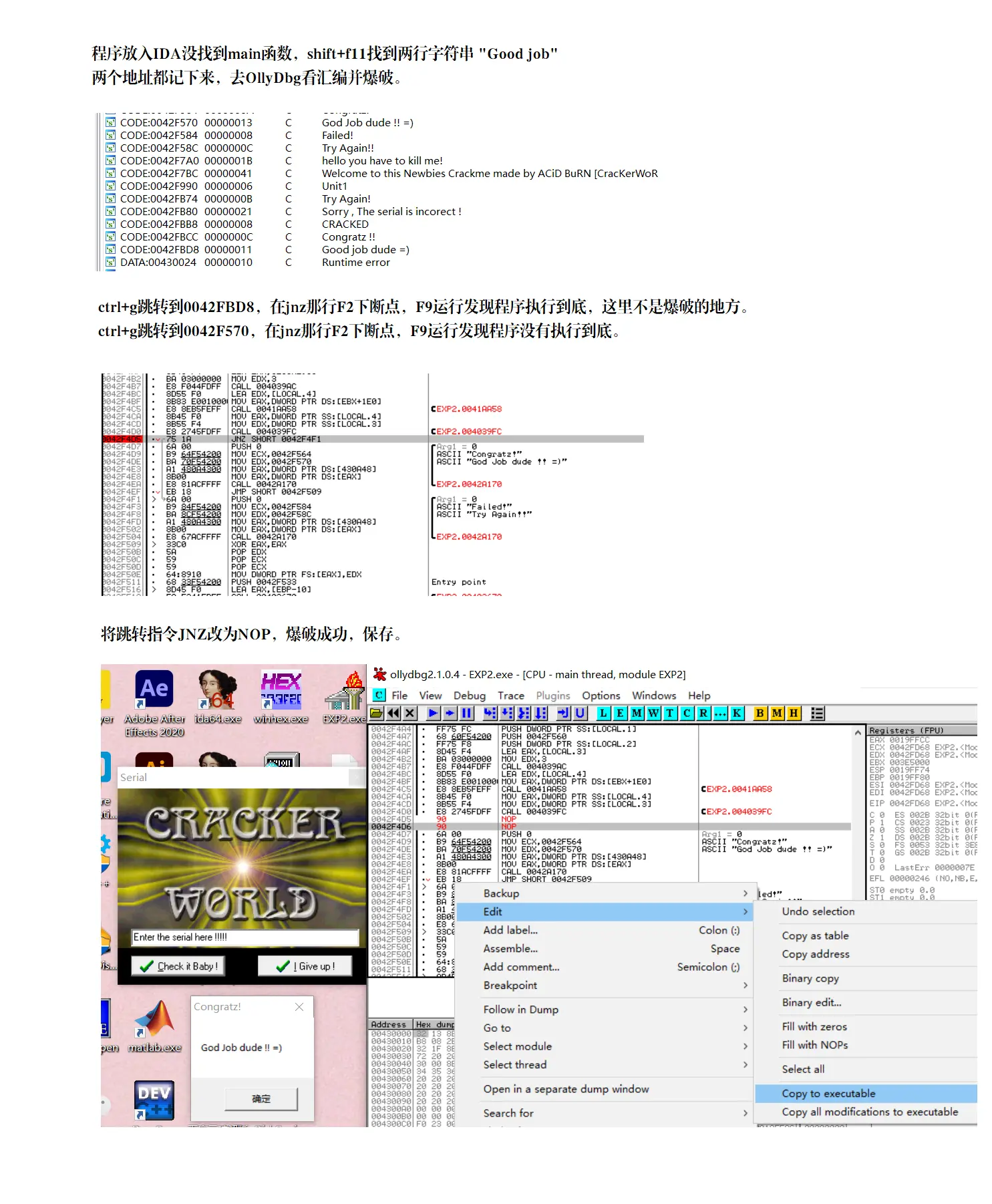Viewport: 992px width, 1204px height.
Task: Click the disassembly scrollbar up arrow
Action: click(x=858, y=732)
